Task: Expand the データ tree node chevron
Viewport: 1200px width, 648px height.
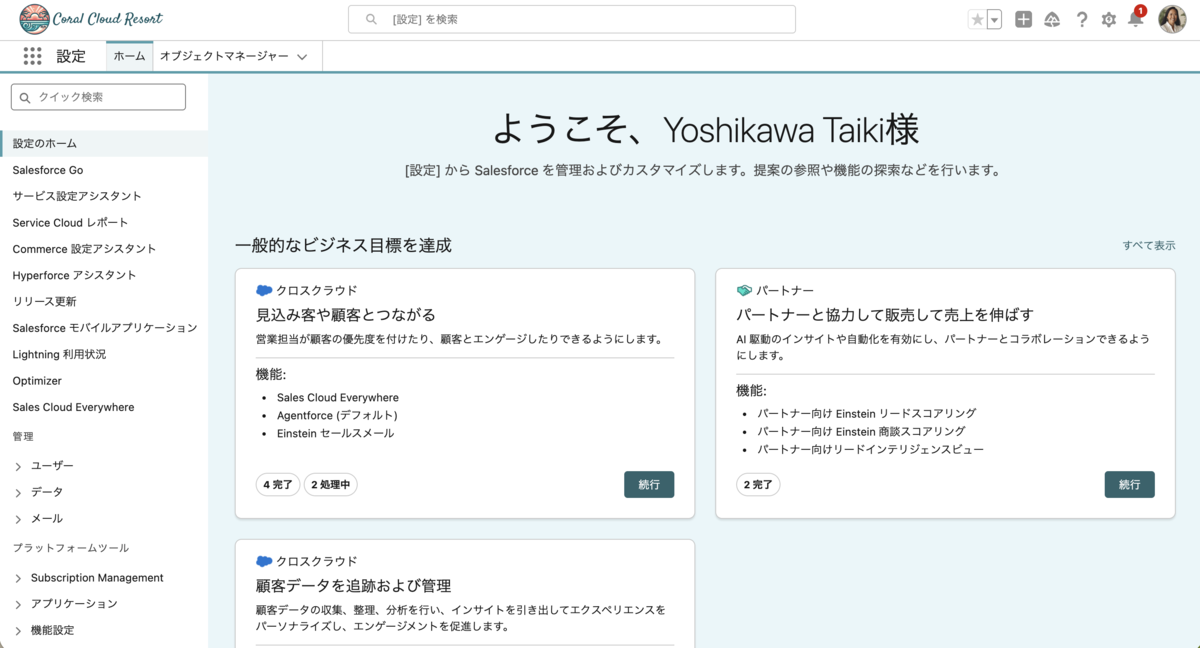Action: click(x=18, y=492)
